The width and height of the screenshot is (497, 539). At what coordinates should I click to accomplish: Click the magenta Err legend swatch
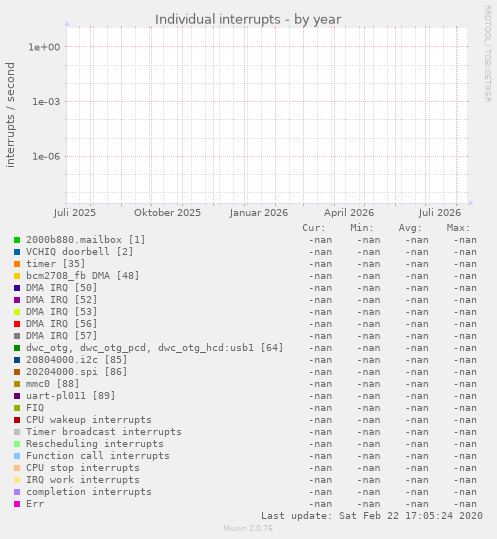(x=17, y=504)
